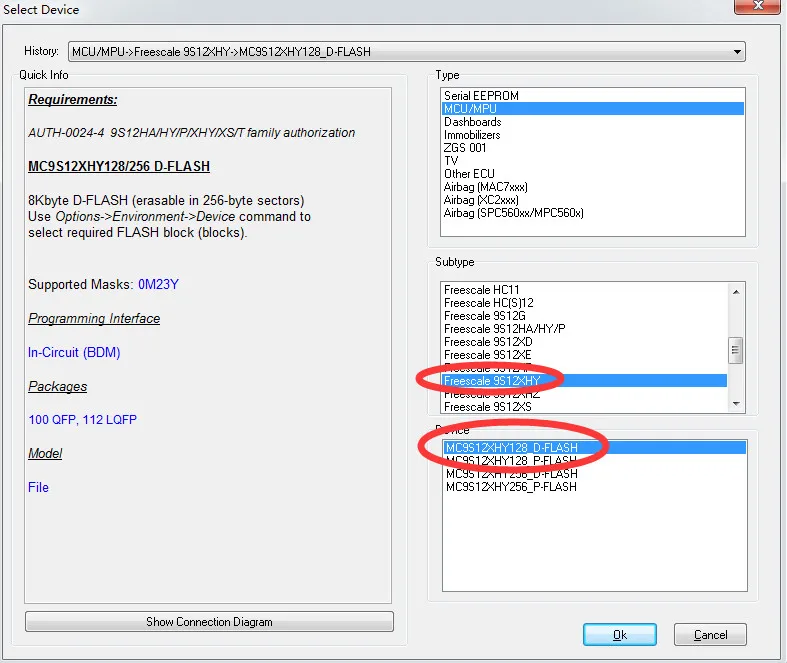The image size is (787, 663).
Task: Click the 100 QFP, 112 LQFP text
Action: coord(82,420)
